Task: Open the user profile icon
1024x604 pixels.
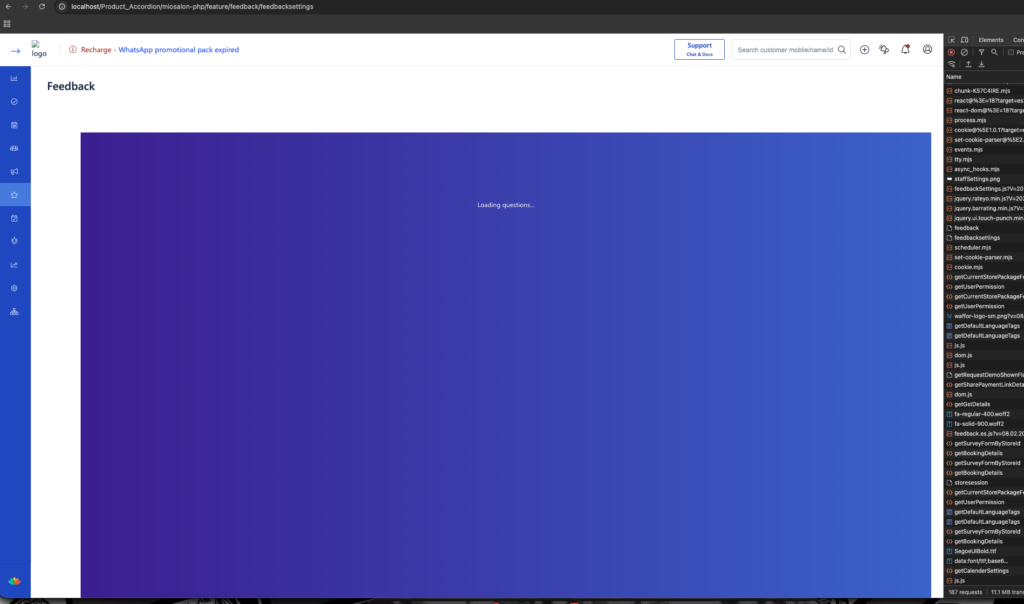Action: pyautogui.click(x=927, y=50)
